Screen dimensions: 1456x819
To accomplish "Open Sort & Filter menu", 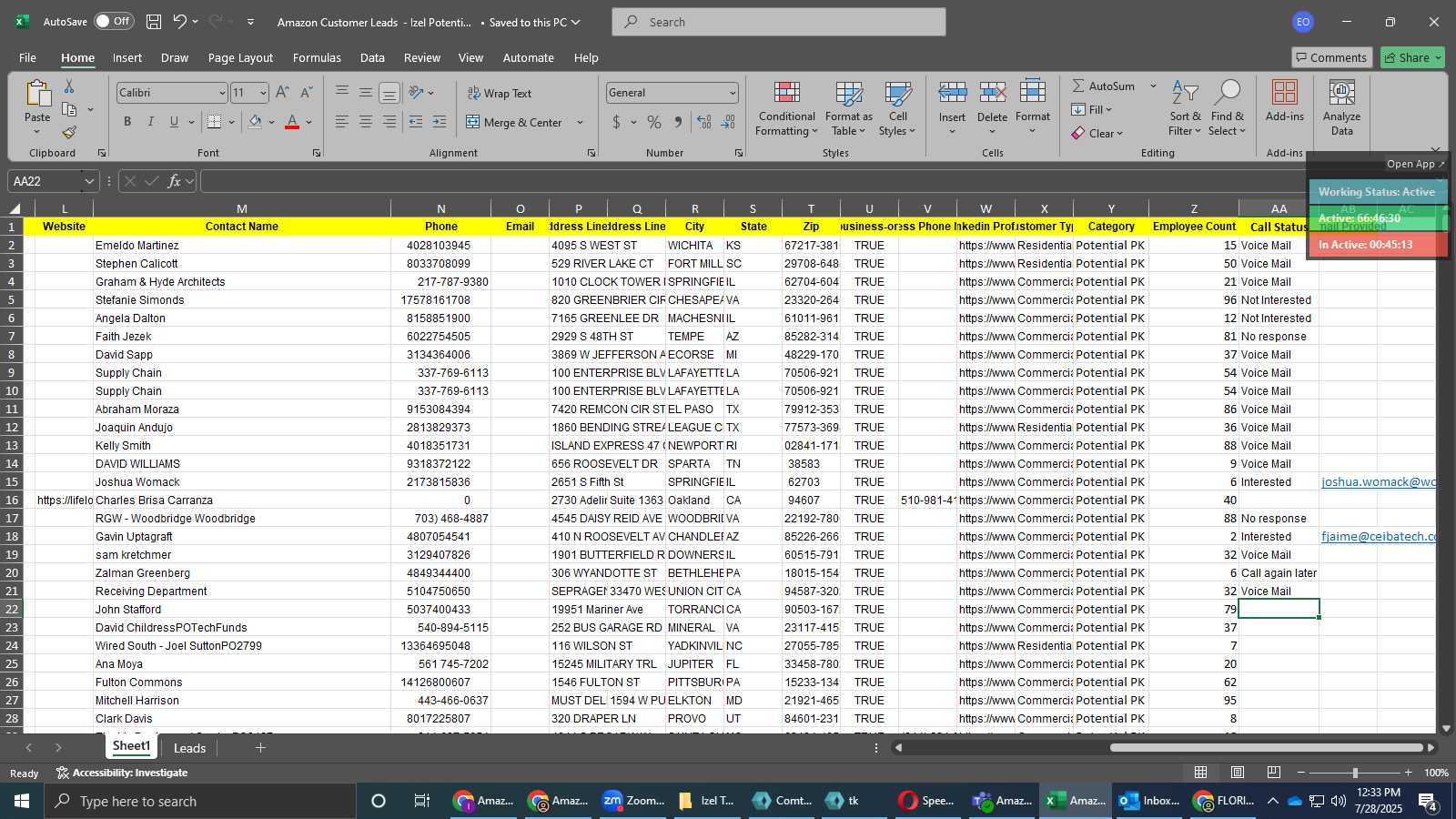I will [1185, 109].
